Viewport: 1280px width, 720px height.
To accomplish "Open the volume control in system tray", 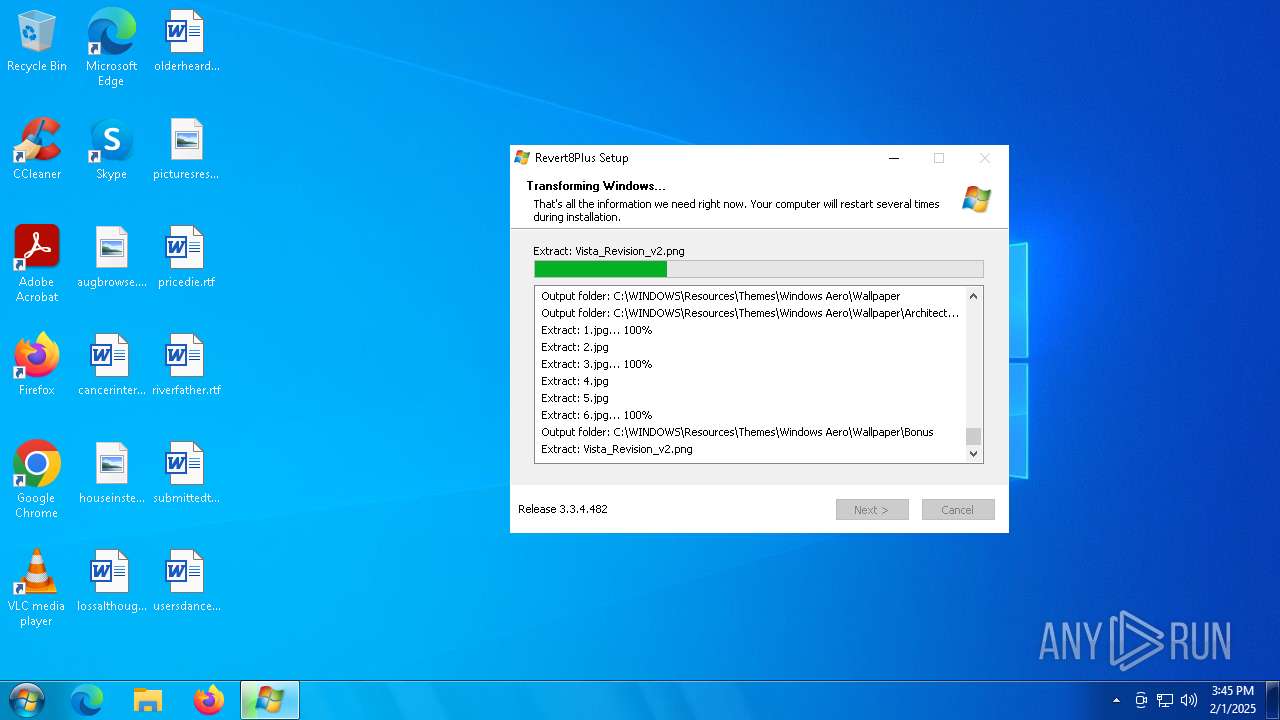I will click(x=1189, y=700).
